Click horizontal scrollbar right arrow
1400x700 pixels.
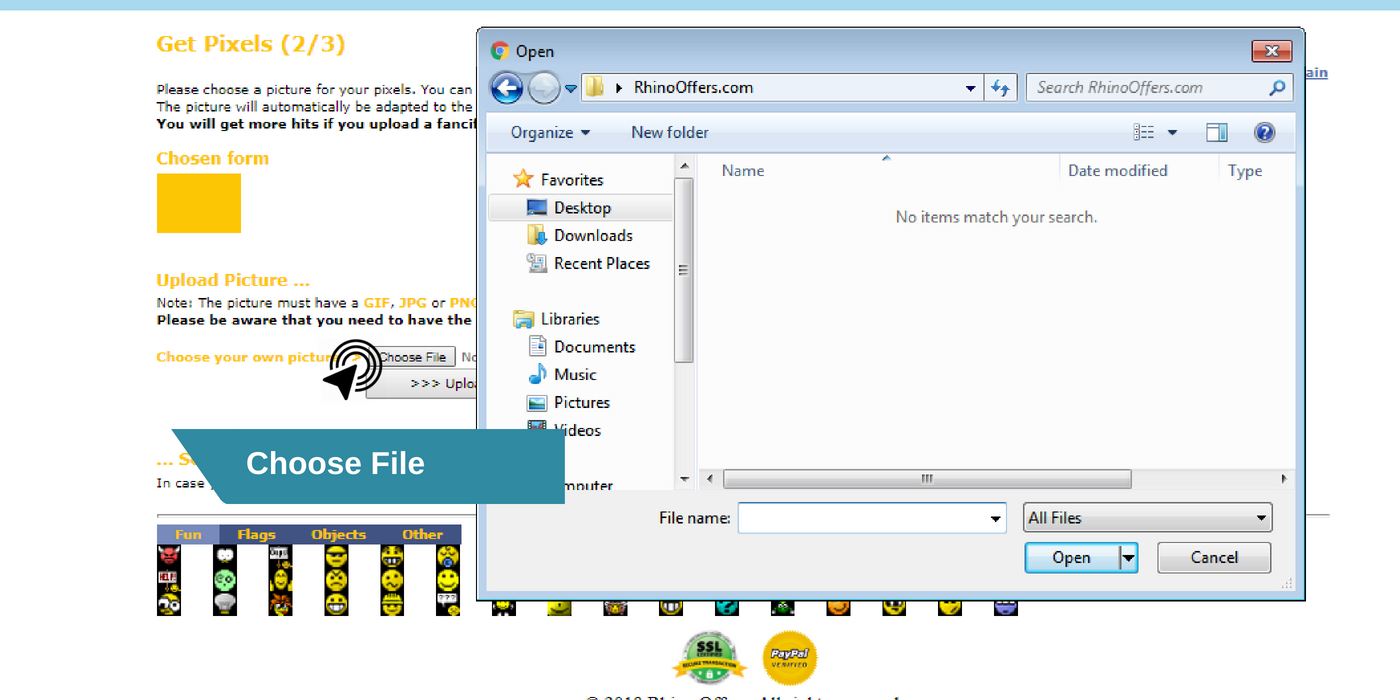(1285, 479)
